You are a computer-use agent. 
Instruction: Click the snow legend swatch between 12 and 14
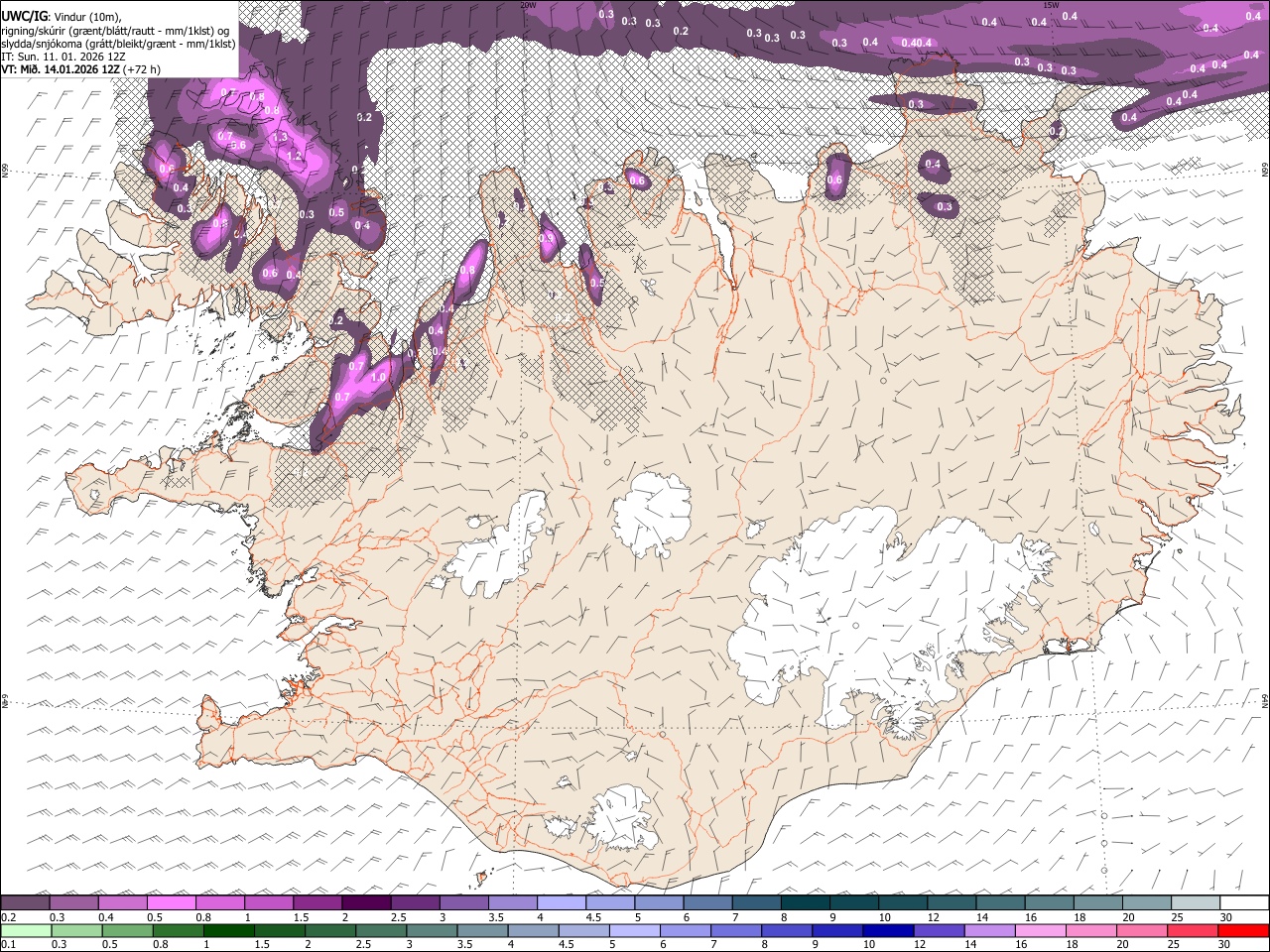pyautogui.click(x=951, y=902)
